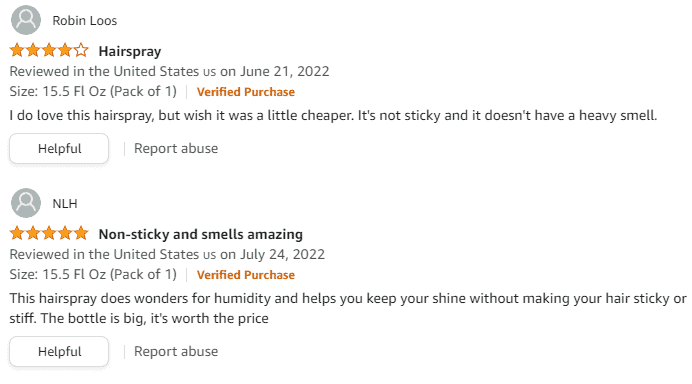The width and height of the screenshot is (692, 384).
Task: Mark Robin Loos review as Helpful
Action: (59, 149)
